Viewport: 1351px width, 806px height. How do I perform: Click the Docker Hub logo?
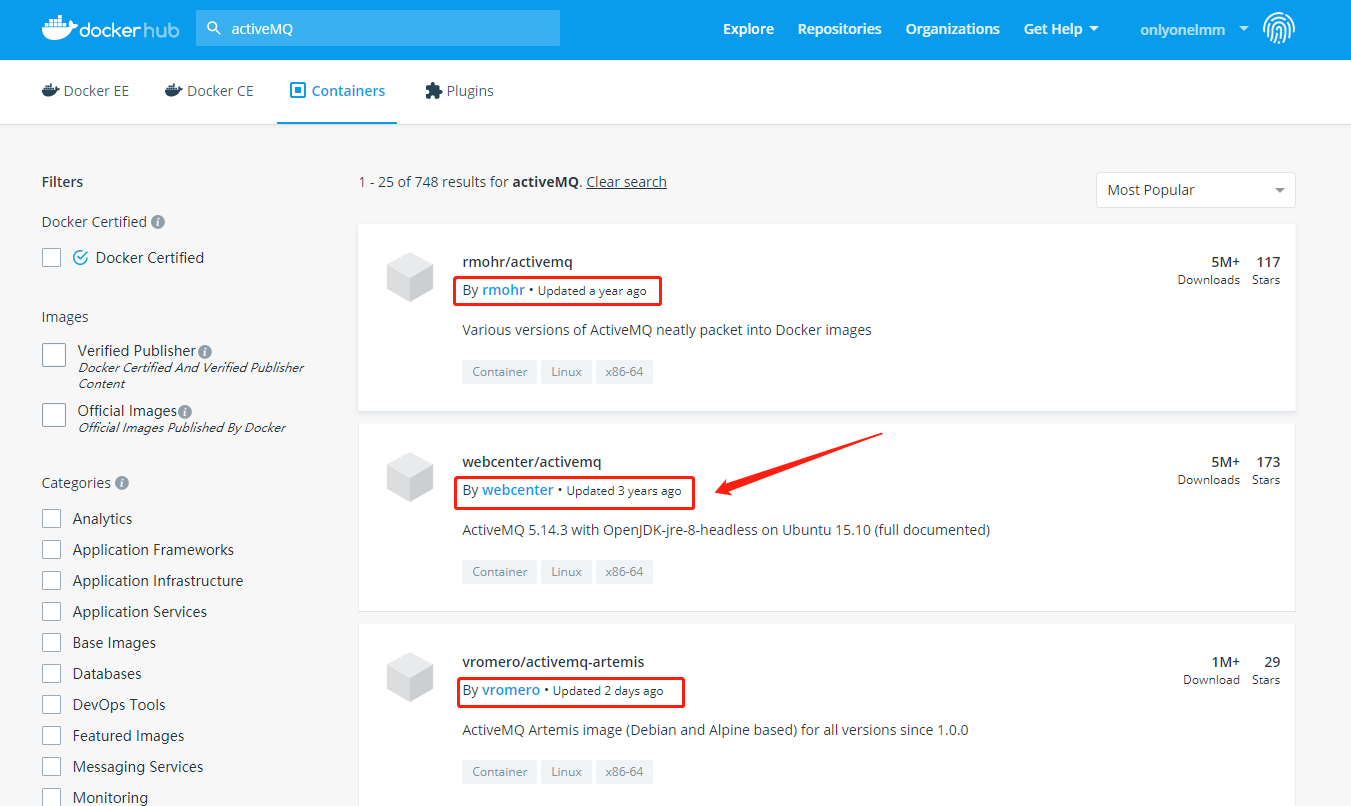coord(110,28)
